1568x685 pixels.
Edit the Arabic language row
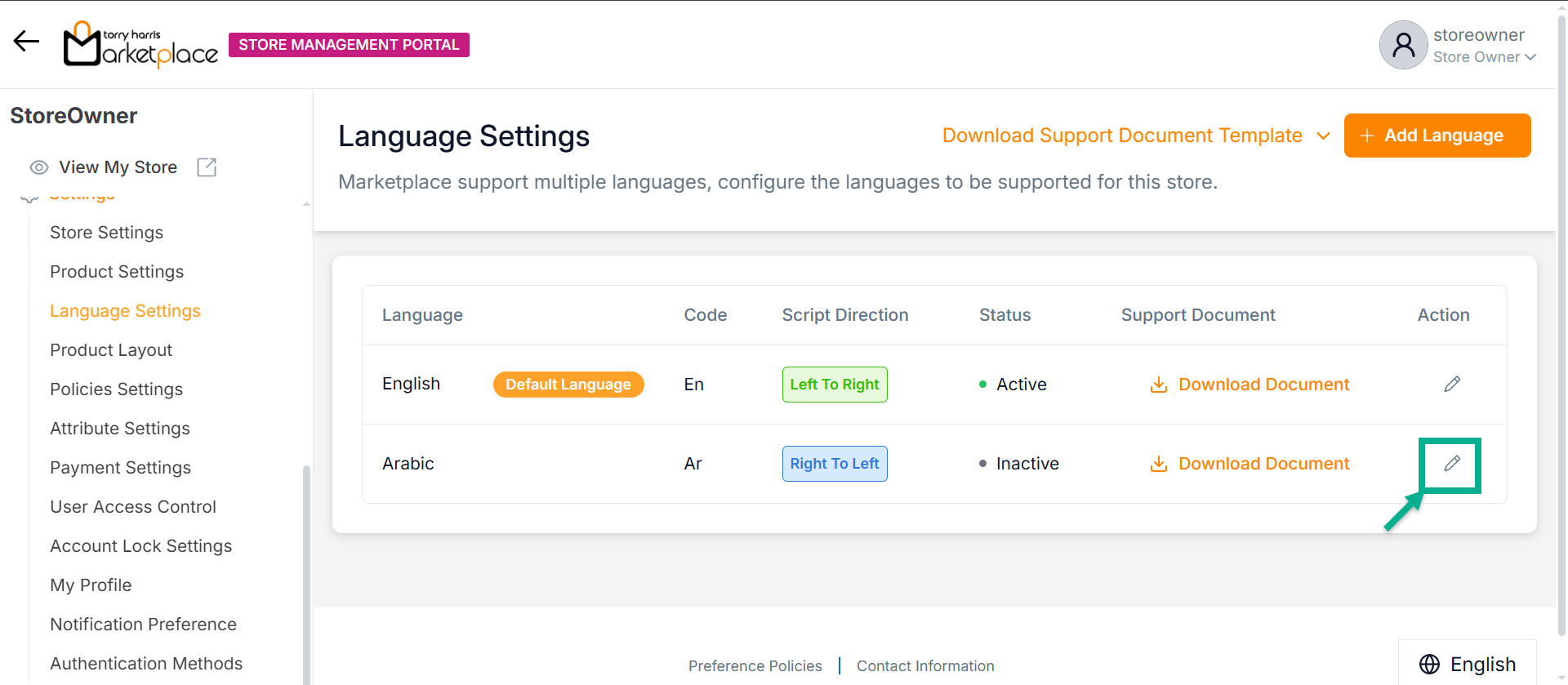1451,464
